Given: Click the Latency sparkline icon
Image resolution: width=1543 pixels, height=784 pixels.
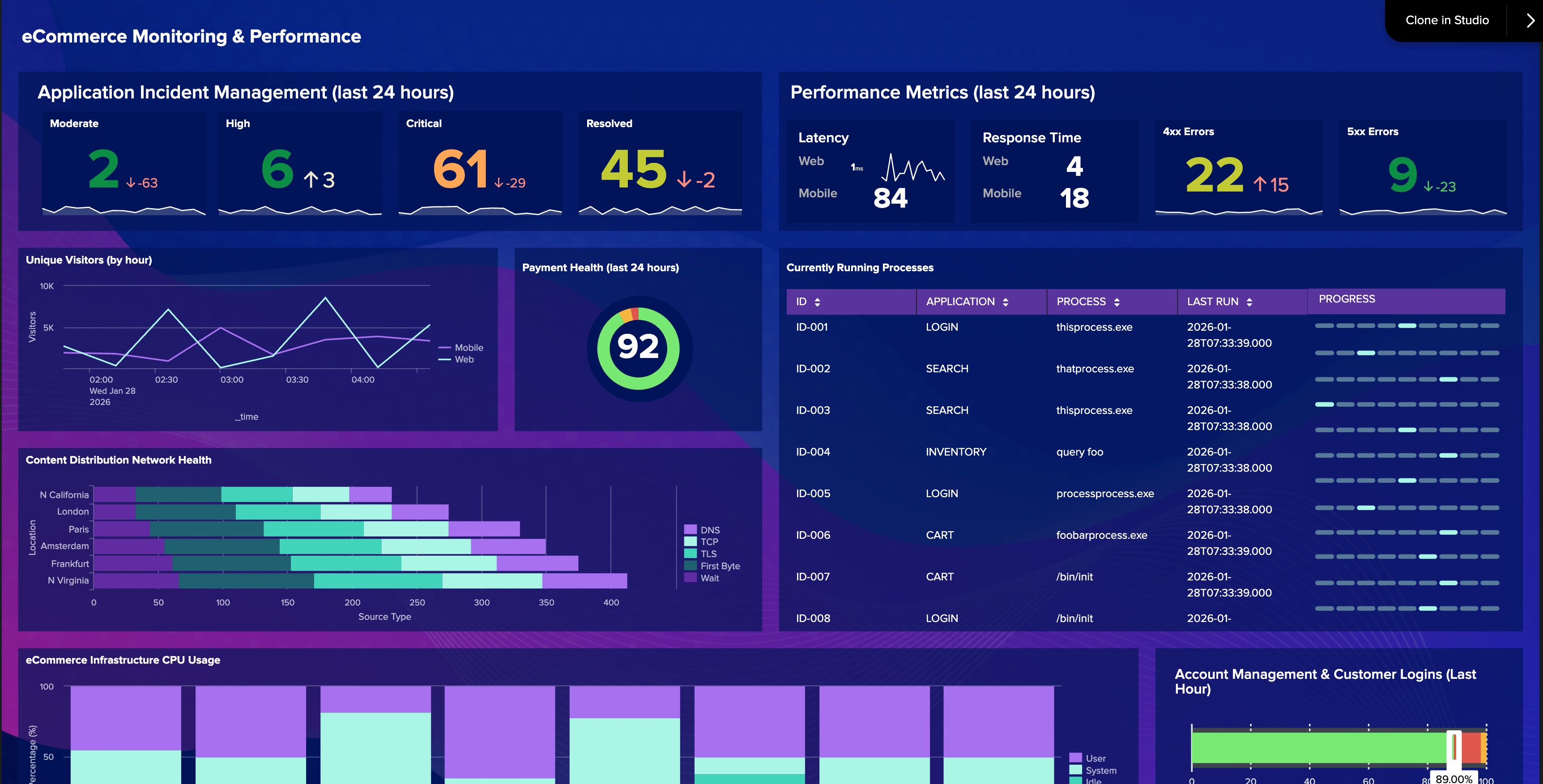Looking at the screenshot, I should [x=912, y=168].
